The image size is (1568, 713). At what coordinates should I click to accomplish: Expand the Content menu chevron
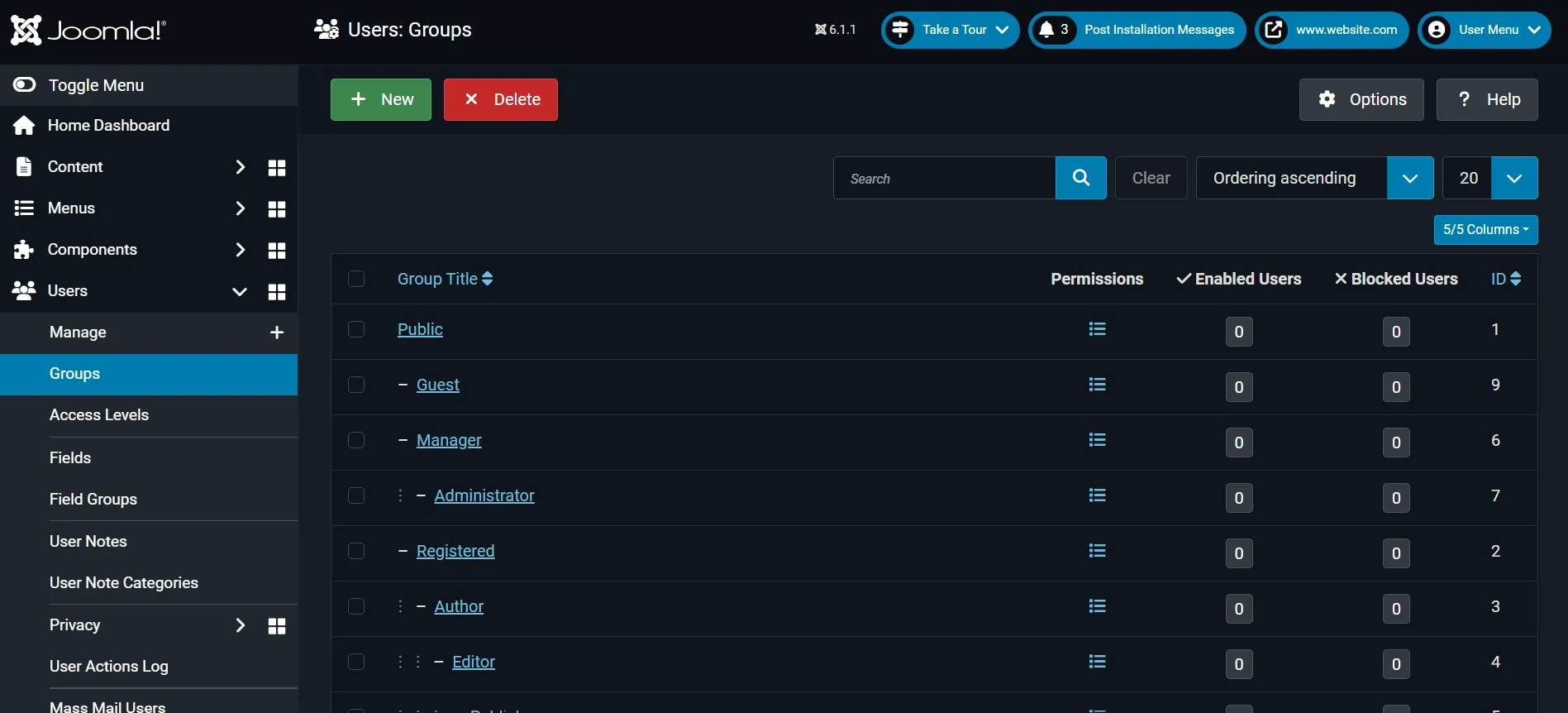coord(240,167)
